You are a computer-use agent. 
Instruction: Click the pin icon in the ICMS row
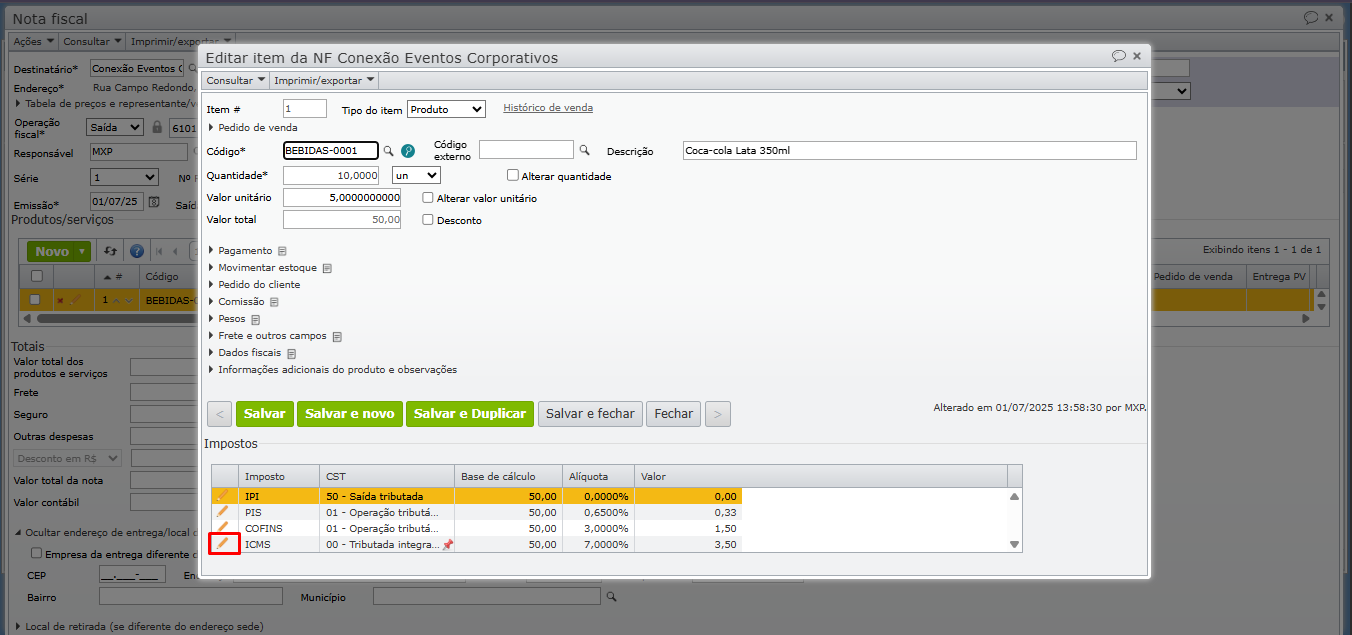448,545
